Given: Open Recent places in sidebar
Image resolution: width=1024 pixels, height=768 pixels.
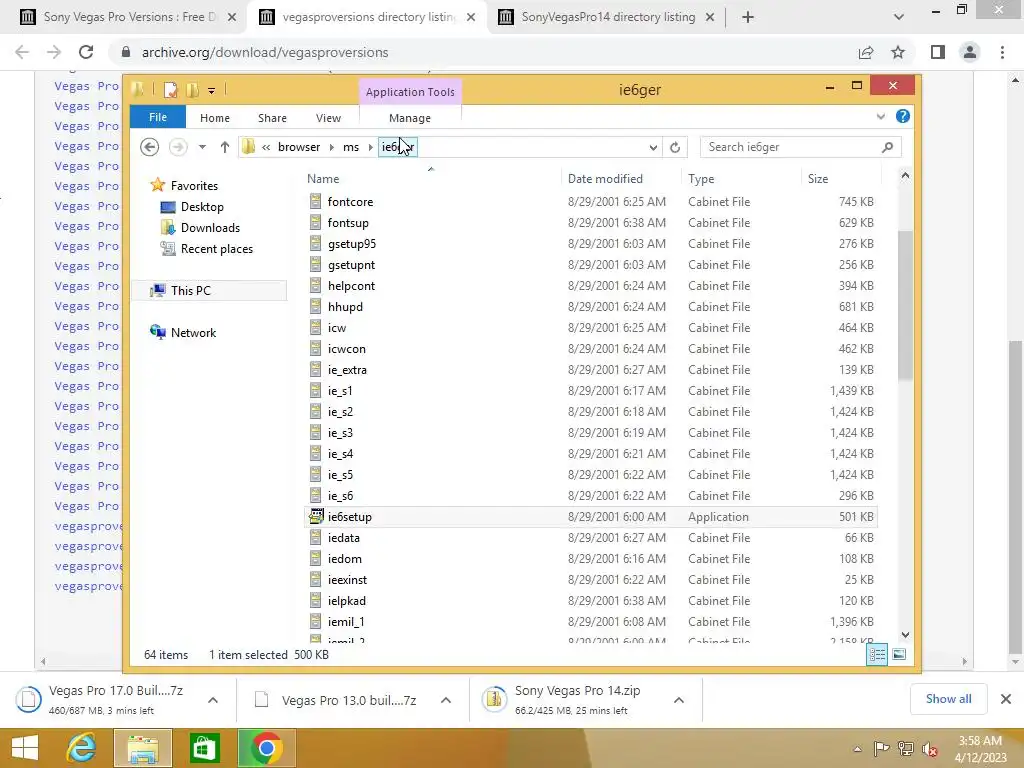Looking at the screenshot, I should [x=216, y=249].
